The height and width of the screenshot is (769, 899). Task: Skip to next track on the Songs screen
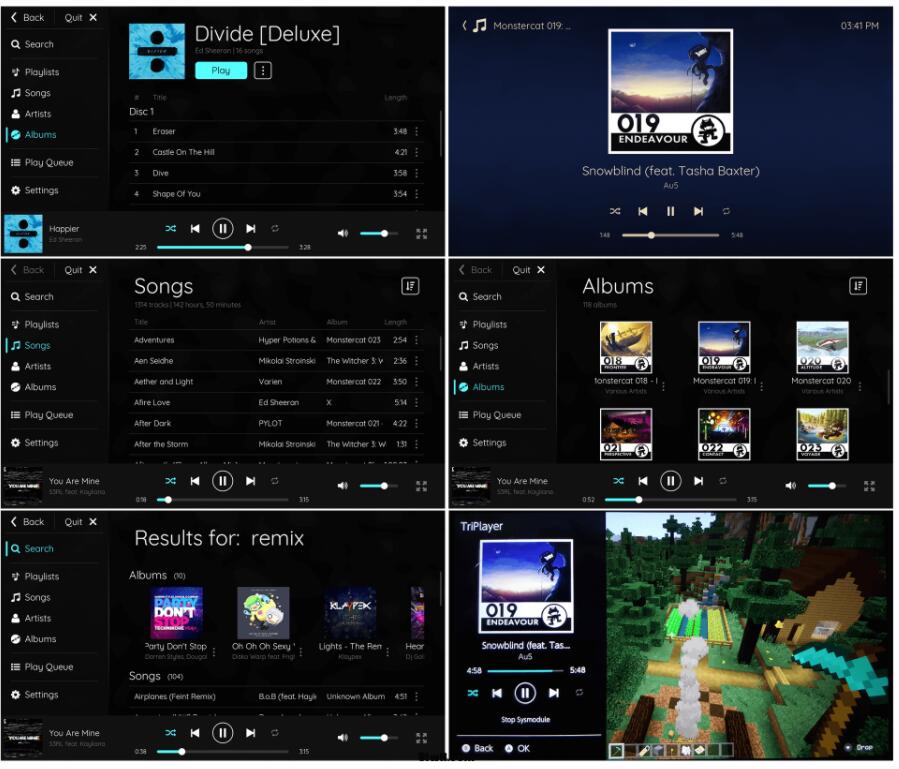click(251, 481)
